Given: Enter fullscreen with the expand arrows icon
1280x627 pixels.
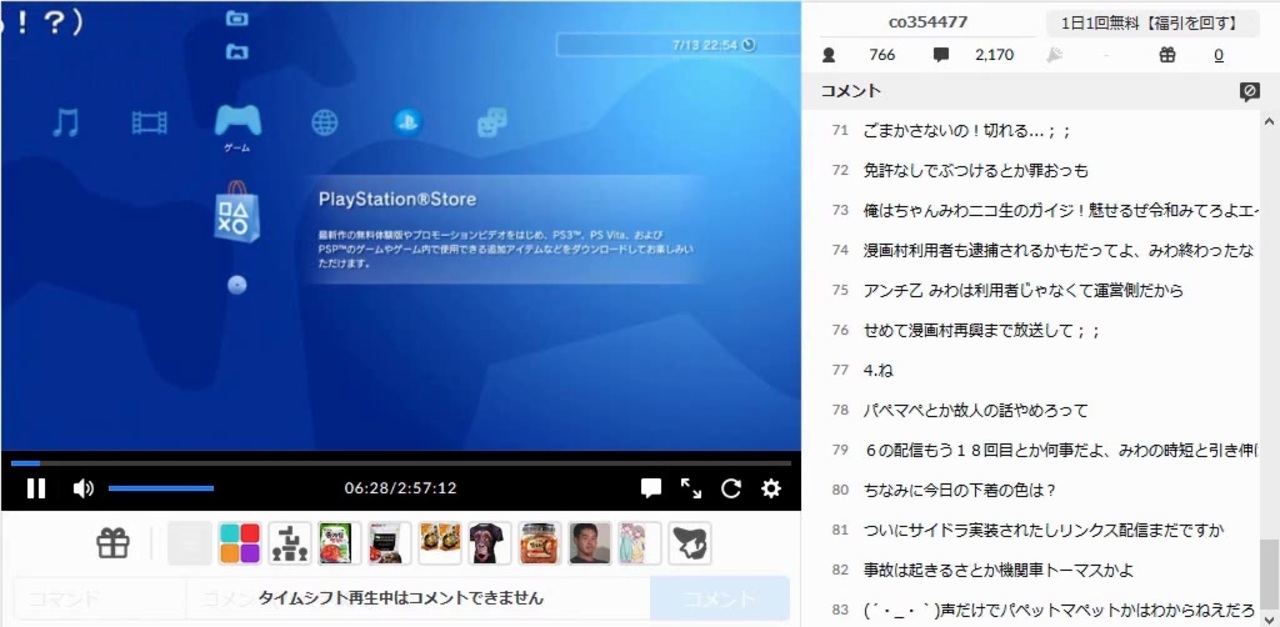Looking at the screenshot, I should click(x=691, y=488).
